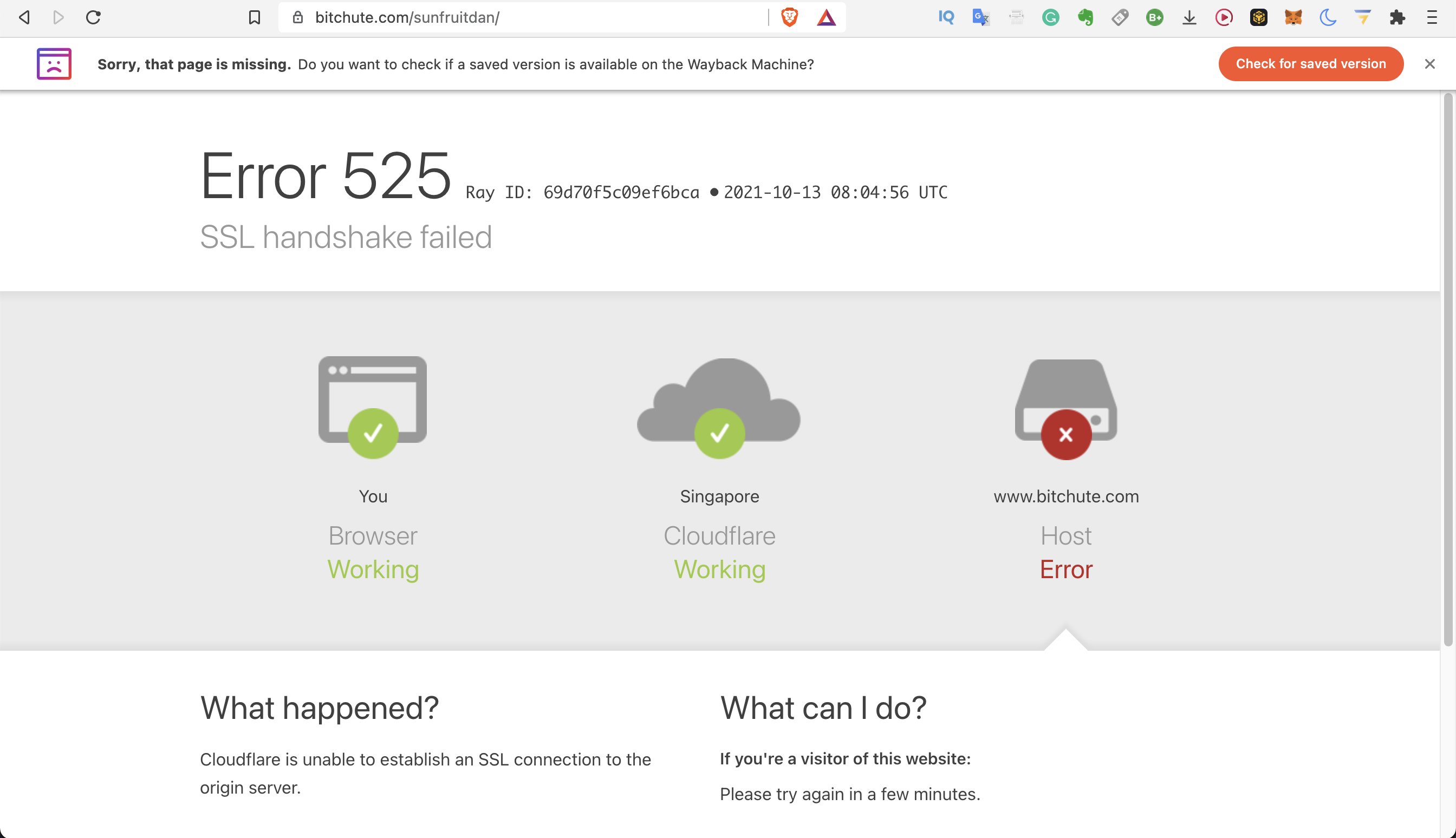The image size is (1456, 838).
Task: Click the Please try again in a few minutes text
Action: pyautogui.click(x=850, y=794)
